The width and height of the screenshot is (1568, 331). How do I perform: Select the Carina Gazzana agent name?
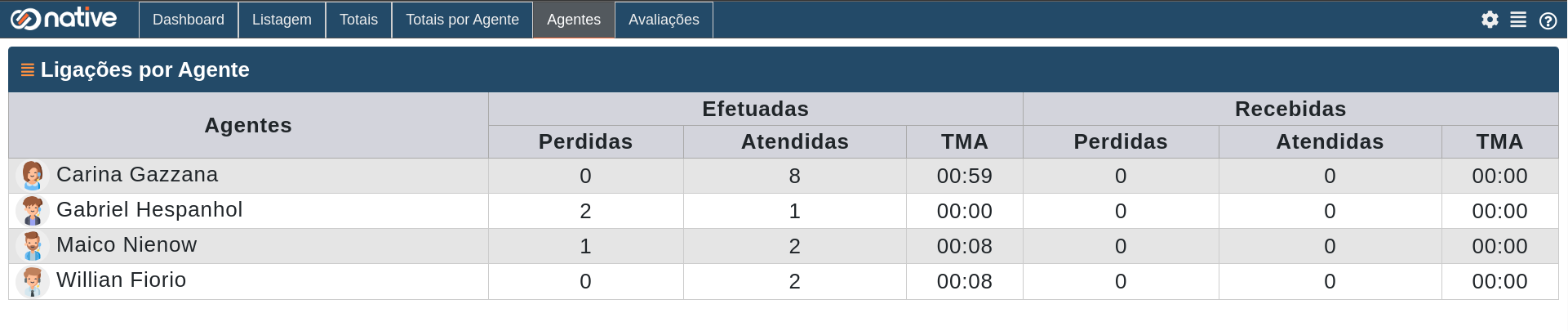pos(137,175)
